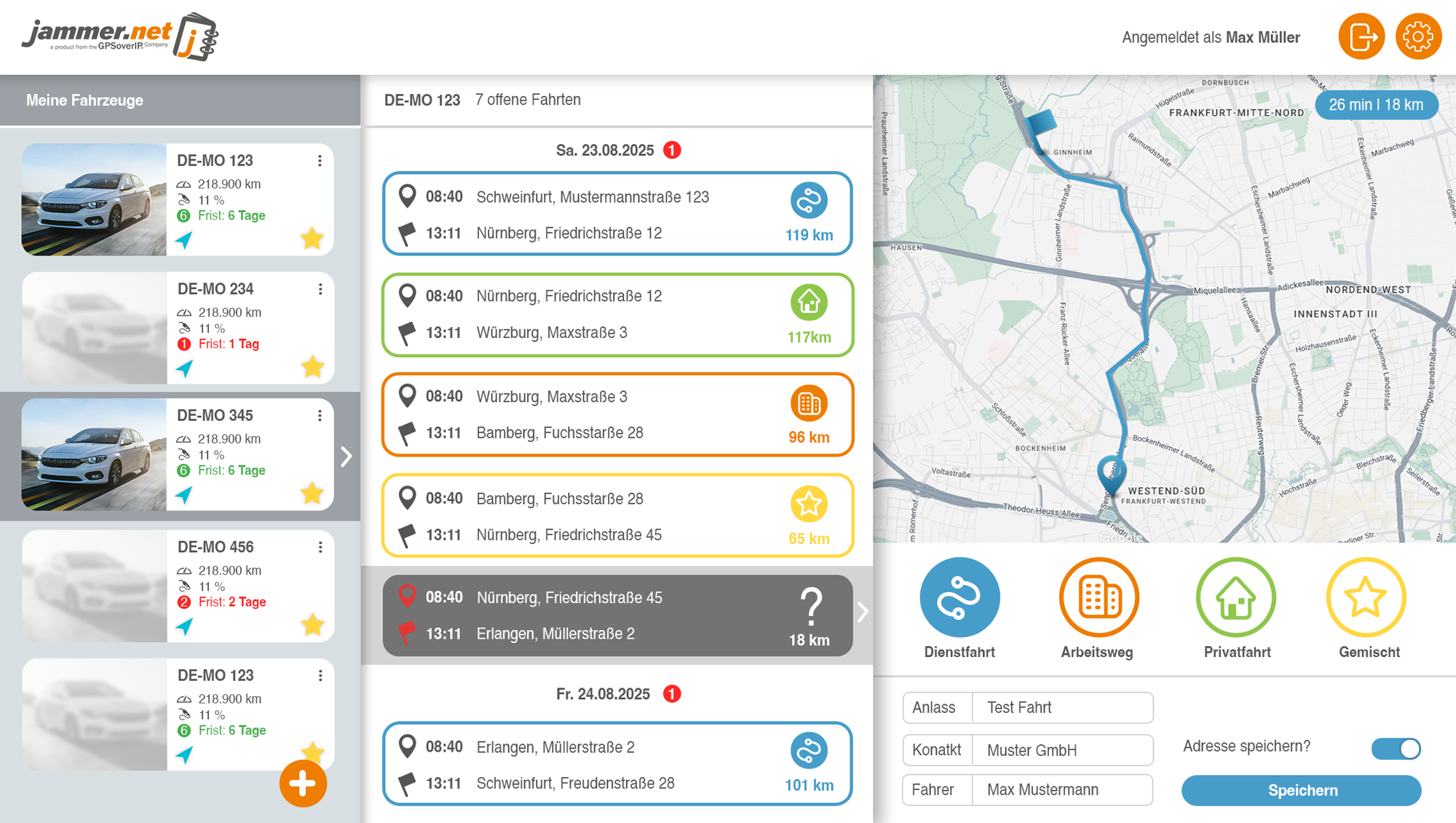1456x823 pixels.
Task: Toggle favorite star on DE-MO 345
Action: [312, 494]
